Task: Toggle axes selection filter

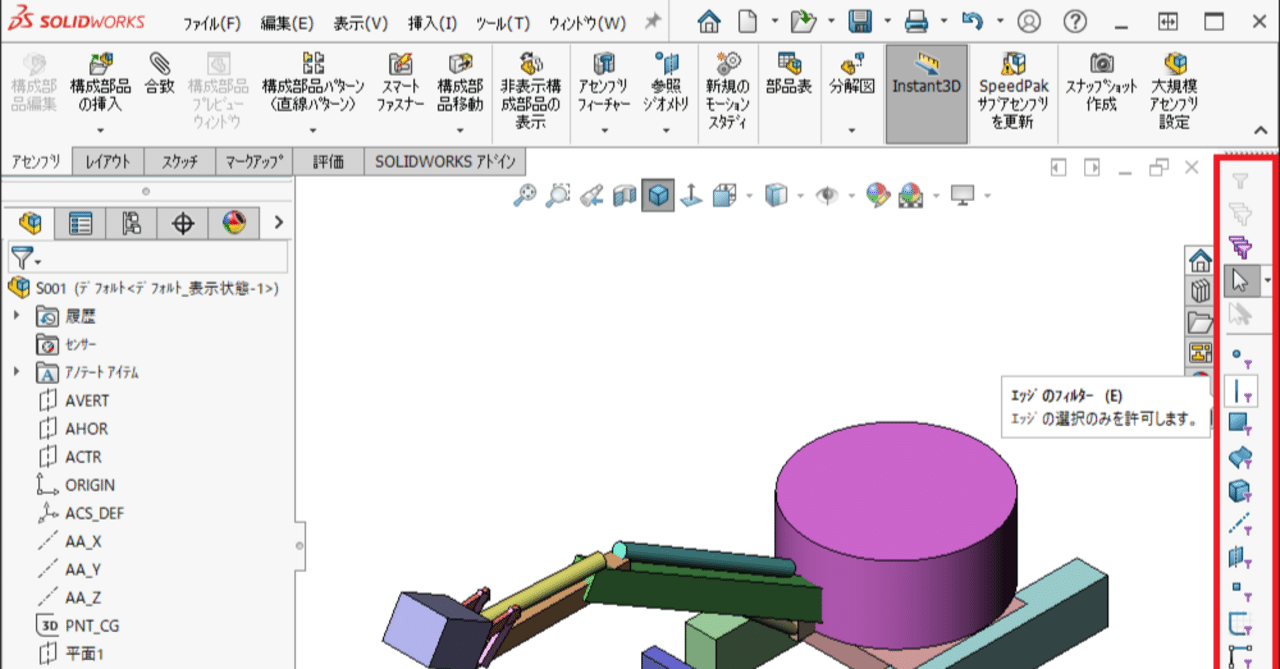Action: click(x=1240, y=523)
